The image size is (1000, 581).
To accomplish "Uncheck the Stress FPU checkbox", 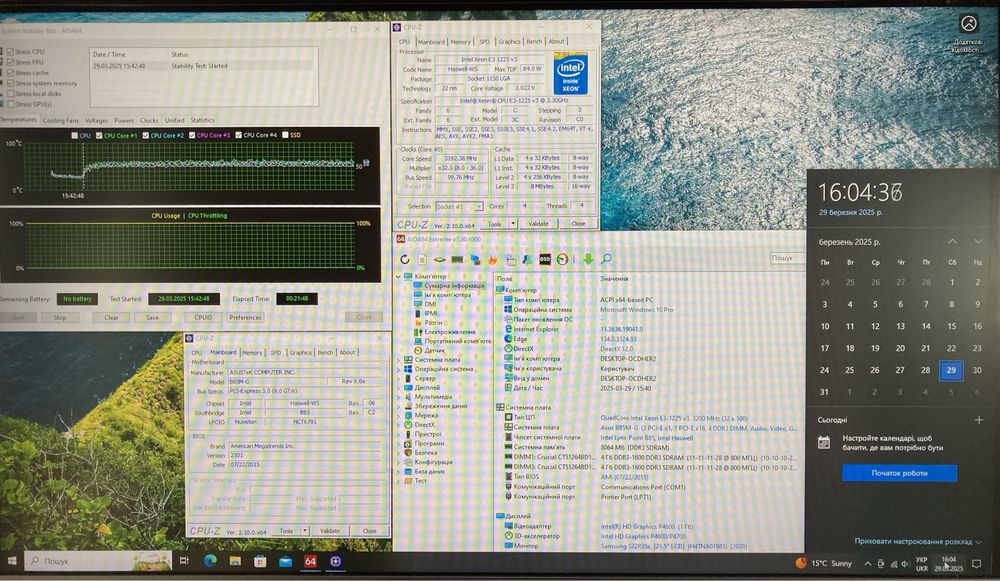I will 11,62.
